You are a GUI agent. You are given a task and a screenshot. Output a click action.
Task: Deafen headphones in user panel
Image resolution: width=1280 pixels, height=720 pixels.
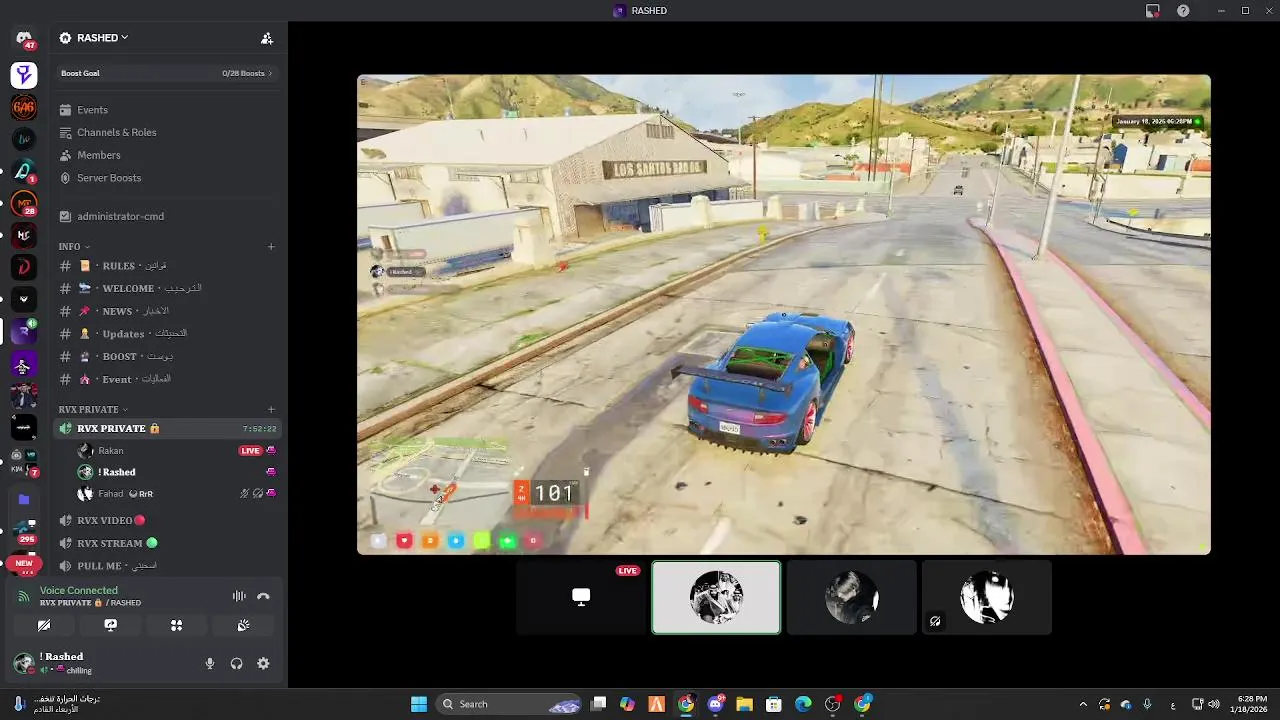[237, 663]
